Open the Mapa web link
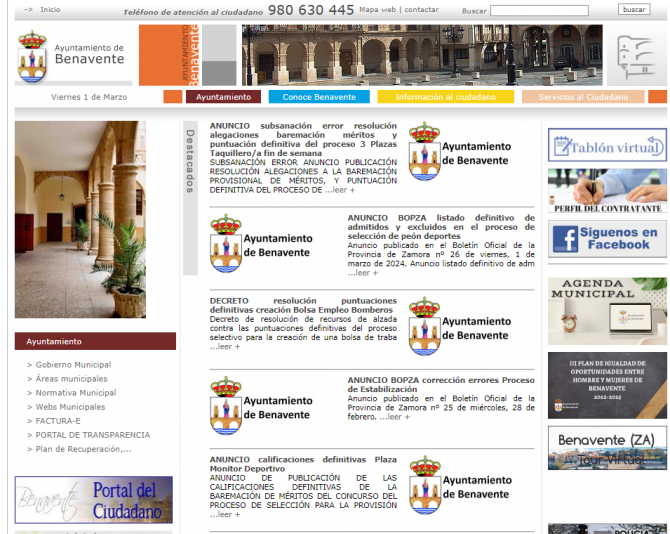Screen dimensions: 670x534 pos(376,10)
